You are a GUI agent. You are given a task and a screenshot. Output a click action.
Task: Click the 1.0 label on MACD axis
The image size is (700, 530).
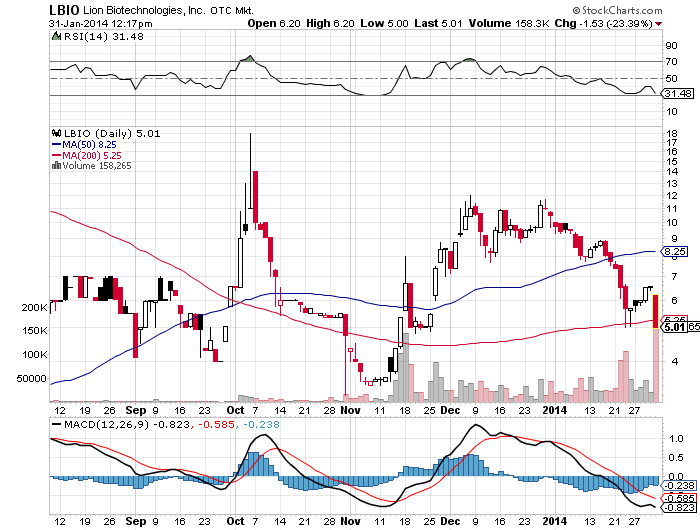point(676,438)
